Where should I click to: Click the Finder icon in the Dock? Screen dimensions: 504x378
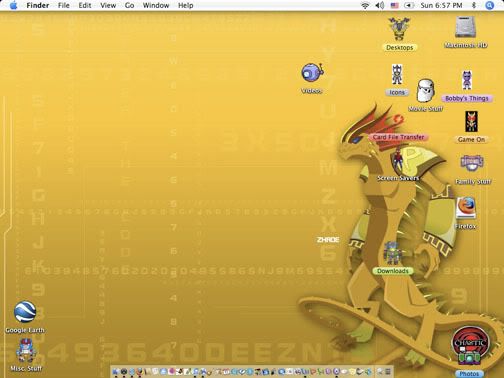tap(116, 371)
